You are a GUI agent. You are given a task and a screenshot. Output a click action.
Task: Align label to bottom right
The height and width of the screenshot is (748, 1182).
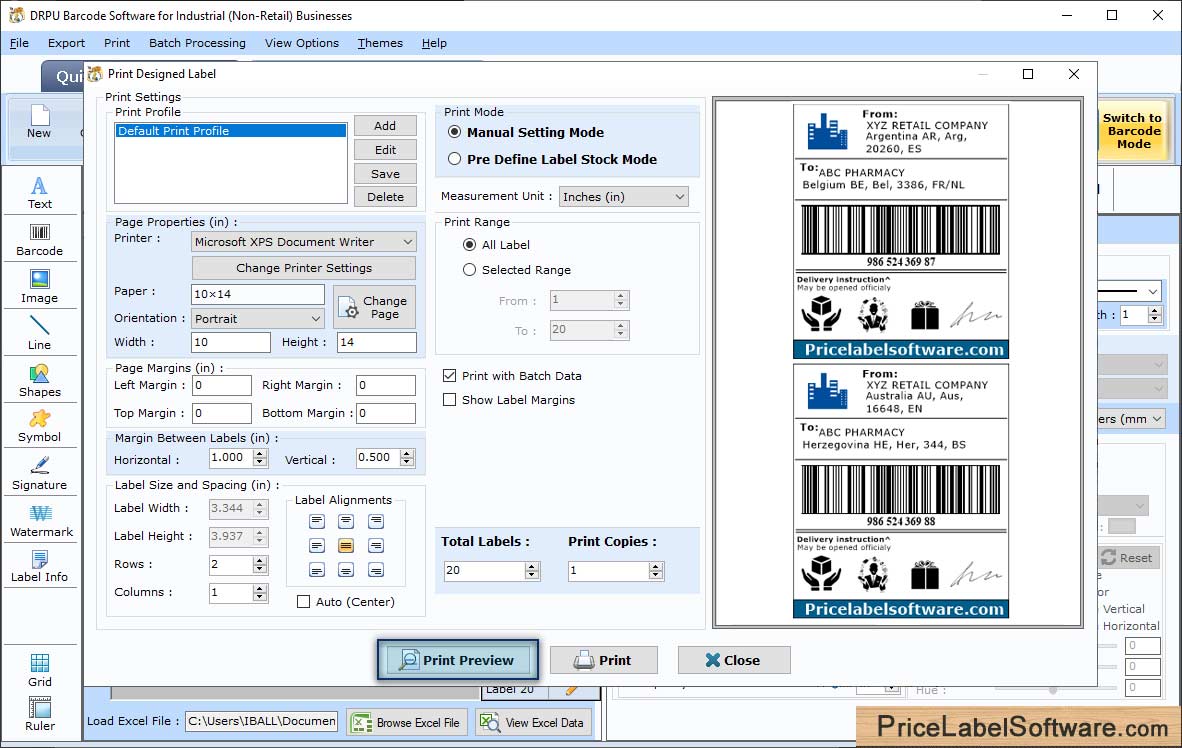click(x=376, y=570)
